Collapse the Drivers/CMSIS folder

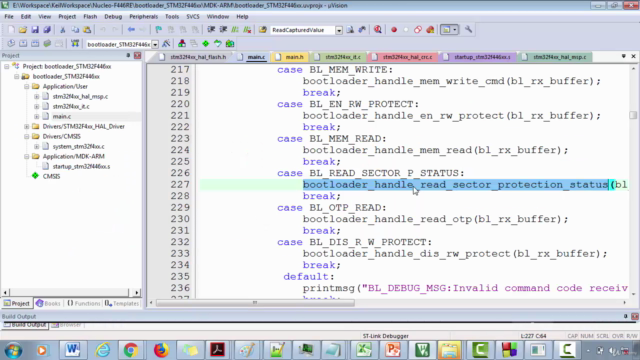[x=27, y=136]
